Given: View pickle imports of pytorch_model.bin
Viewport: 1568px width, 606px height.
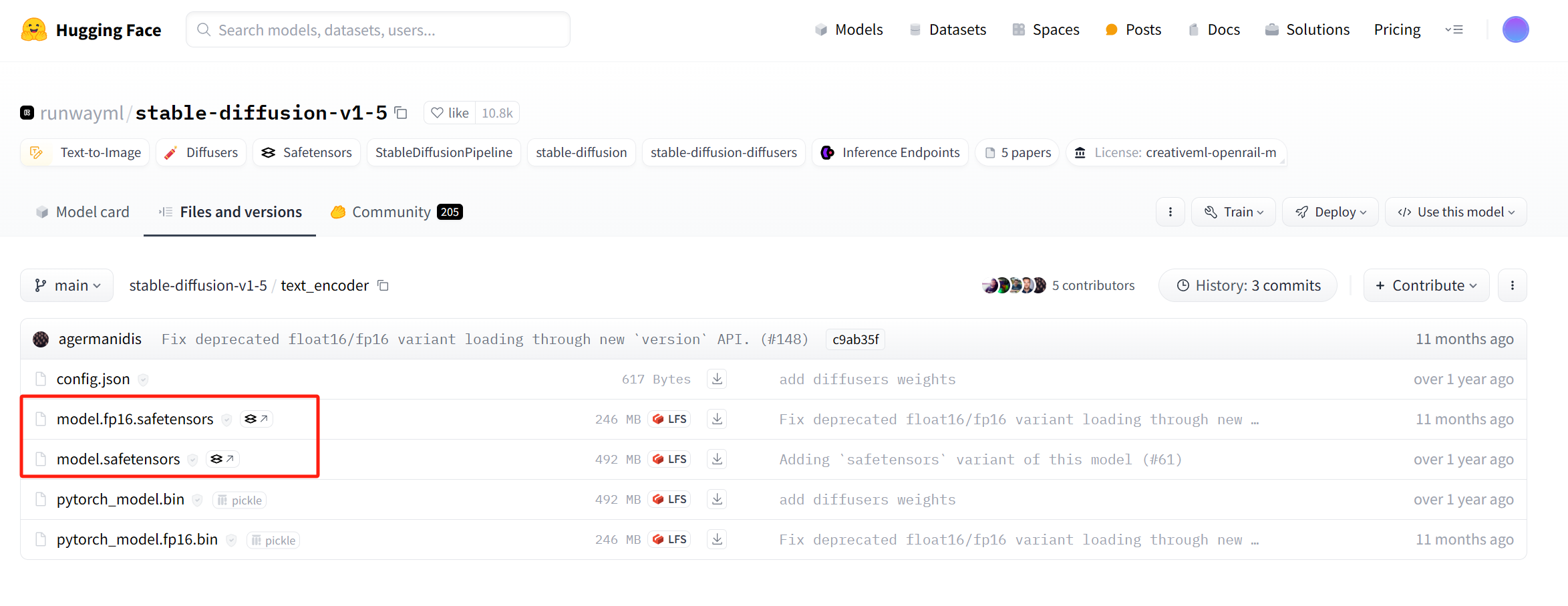Looking at the screenshot, I should pyautogui.click(x=240, y=500).
